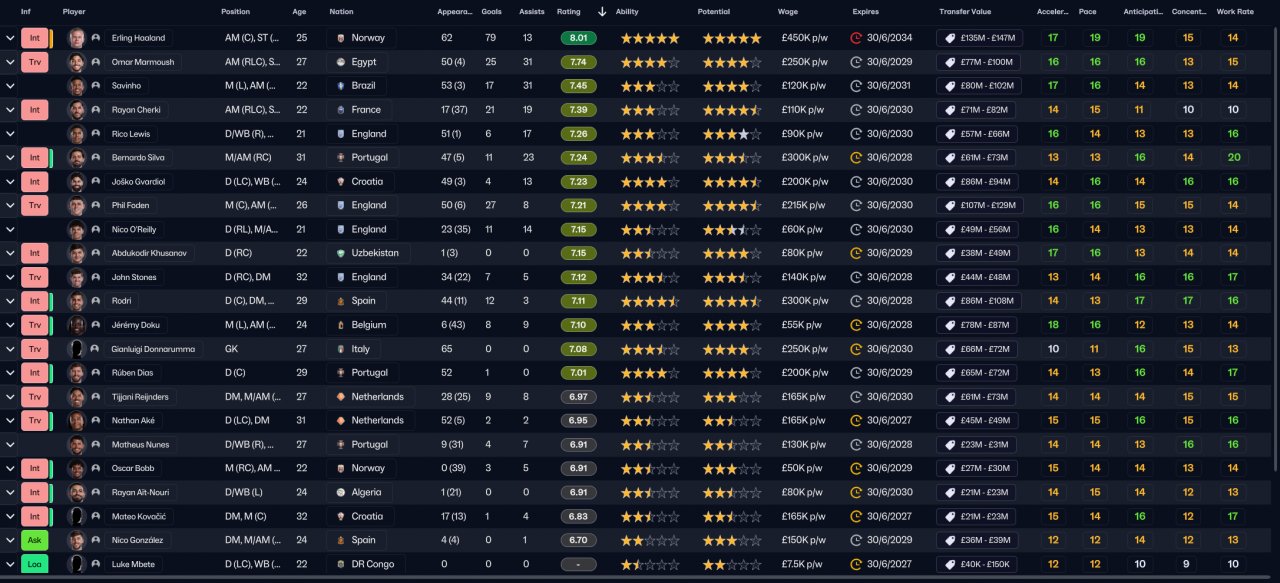Screen dimensions: 1280x583
Task: Click the Norway flag icon in Haaland's row
Action: 342,38
